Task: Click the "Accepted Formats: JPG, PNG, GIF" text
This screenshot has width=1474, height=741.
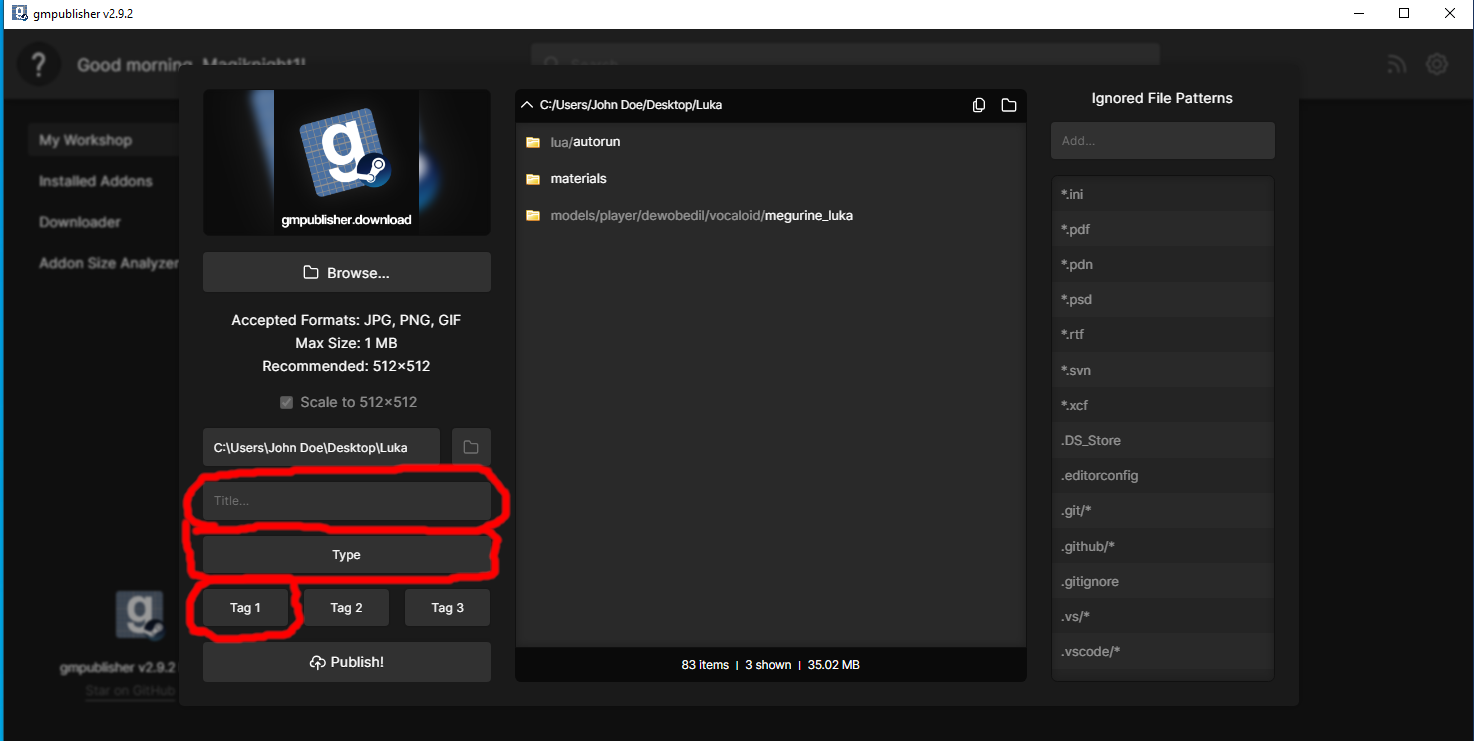Action: 346,320
